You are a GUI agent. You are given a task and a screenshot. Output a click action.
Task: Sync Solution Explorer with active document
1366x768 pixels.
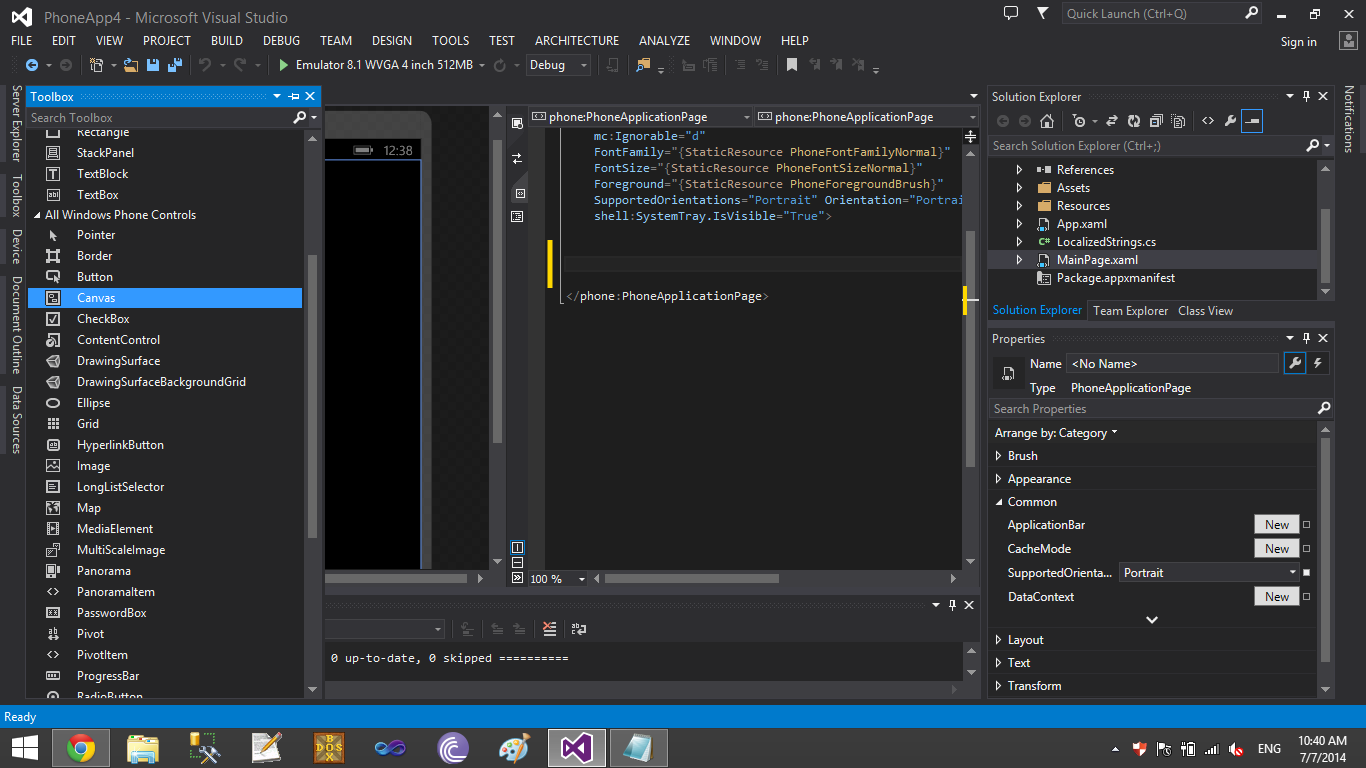(1113, 120)
